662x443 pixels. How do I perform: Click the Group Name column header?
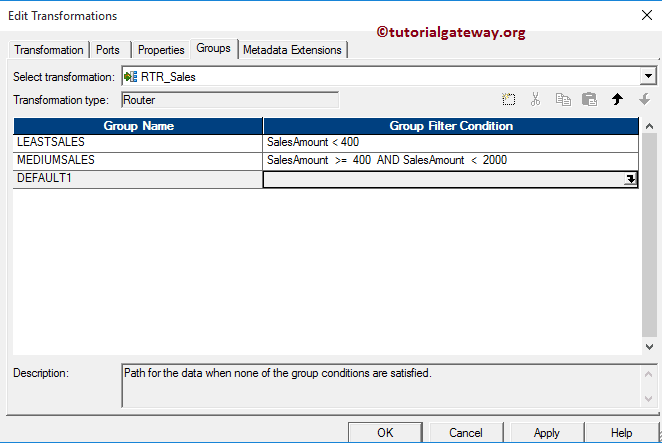point(138,126)
